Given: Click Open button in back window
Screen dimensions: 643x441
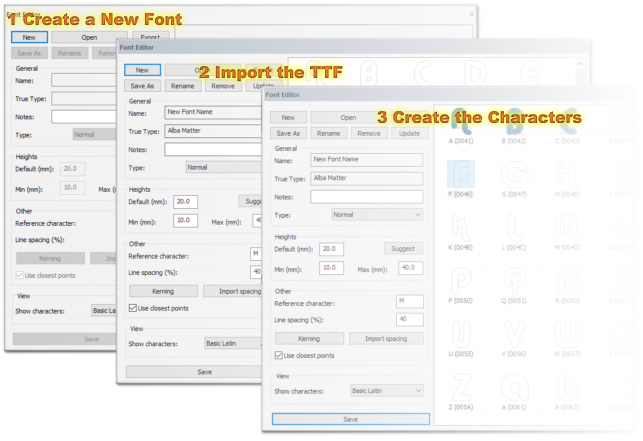Looking at the screenshot, I should coord(89,37).
